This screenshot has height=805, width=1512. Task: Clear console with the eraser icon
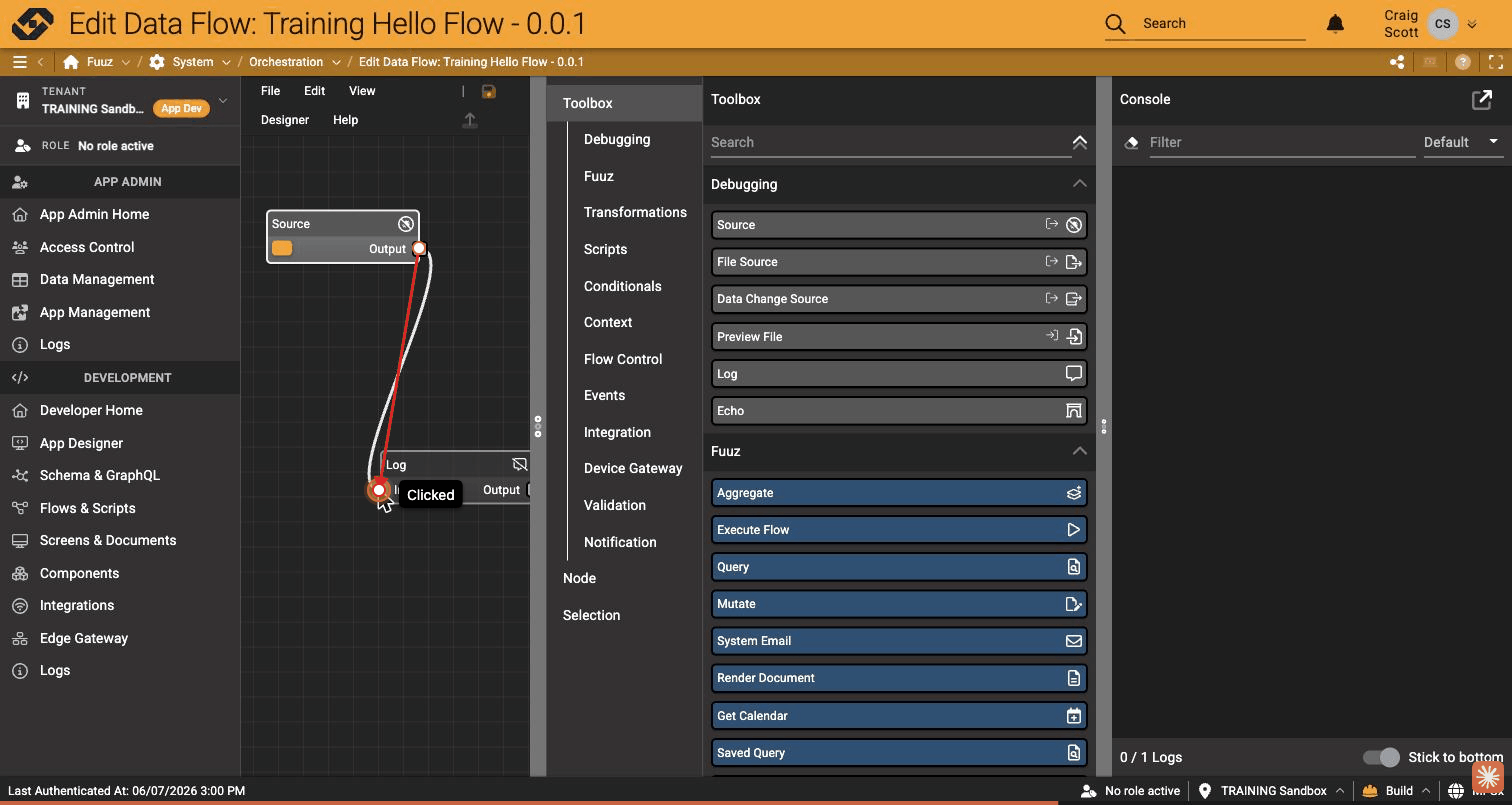[x=1131, y=142]
